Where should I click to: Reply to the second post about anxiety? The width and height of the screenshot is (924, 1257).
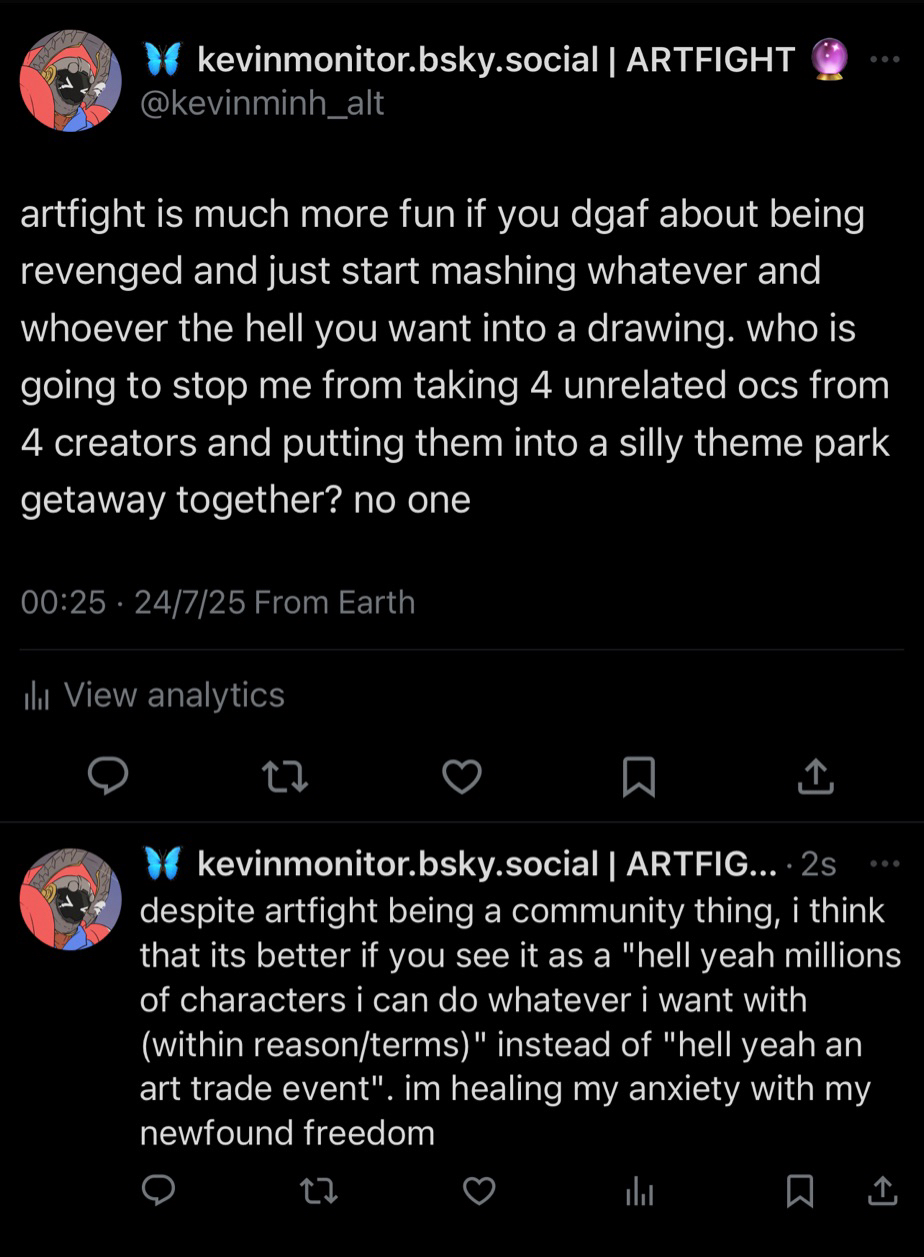[x=158, y=1189]
